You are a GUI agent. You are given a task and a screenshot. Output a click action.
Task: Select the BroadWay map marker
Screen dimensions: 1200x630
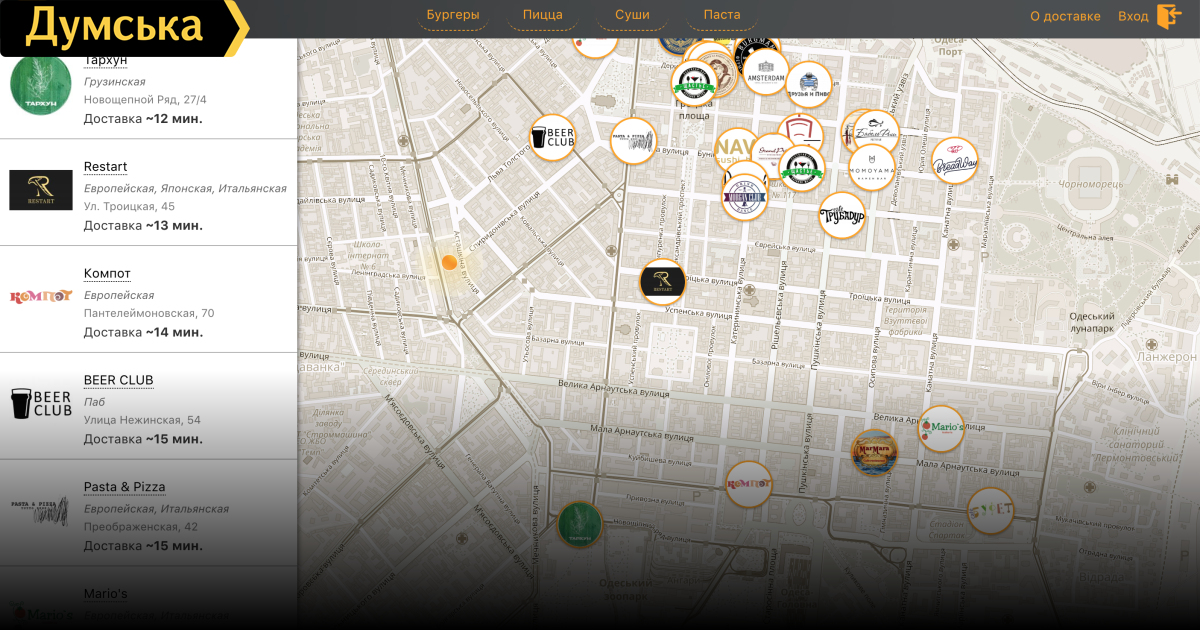[x=954, y=161]
